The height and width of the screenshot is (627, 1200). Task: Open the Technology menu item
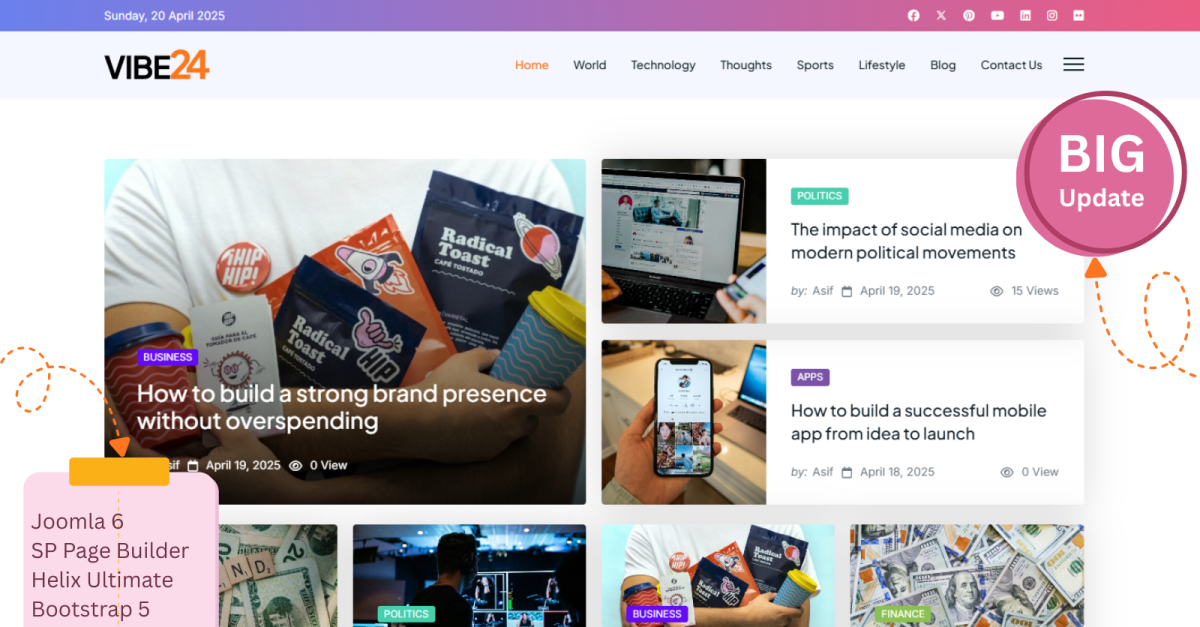tap(663, 65)
